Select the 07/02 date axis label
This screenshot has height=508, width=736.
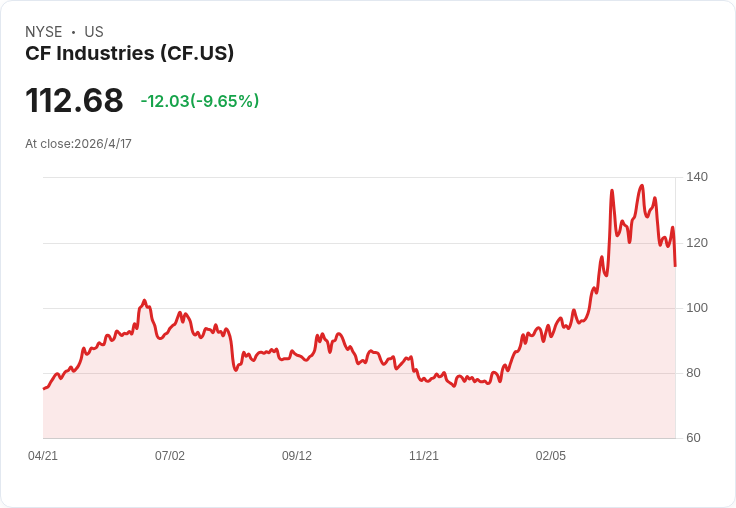(170, 456)
